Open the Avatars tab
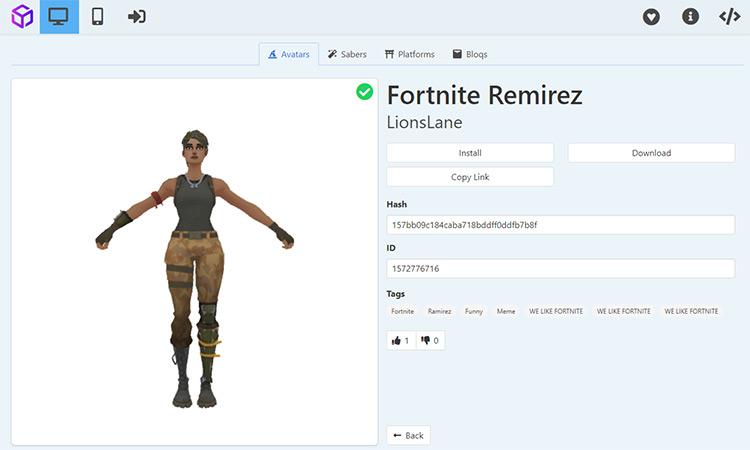 click(x=289, y=54)
